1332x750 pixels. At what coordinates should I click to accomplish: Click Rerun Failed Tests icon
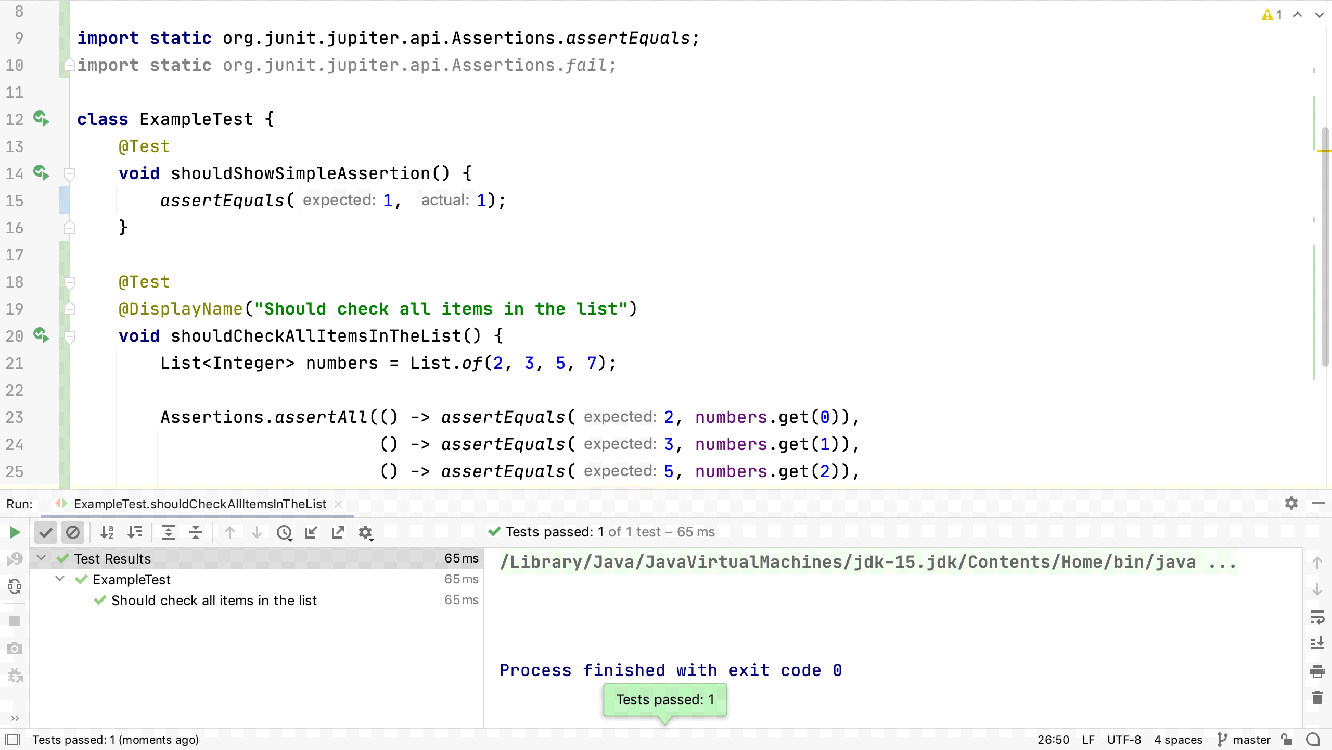point(14,560)
